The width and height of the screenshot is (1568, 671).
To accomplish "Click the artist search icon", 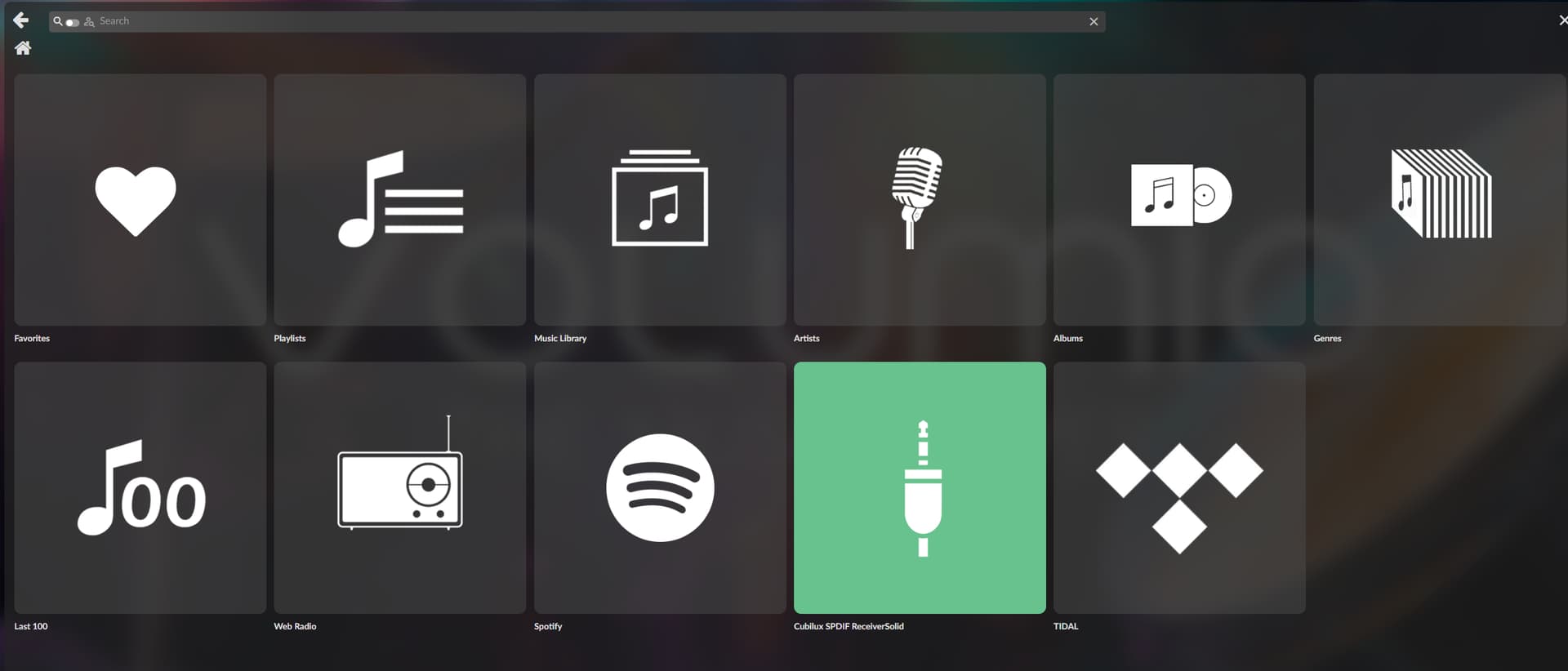I will coord(89,22).
